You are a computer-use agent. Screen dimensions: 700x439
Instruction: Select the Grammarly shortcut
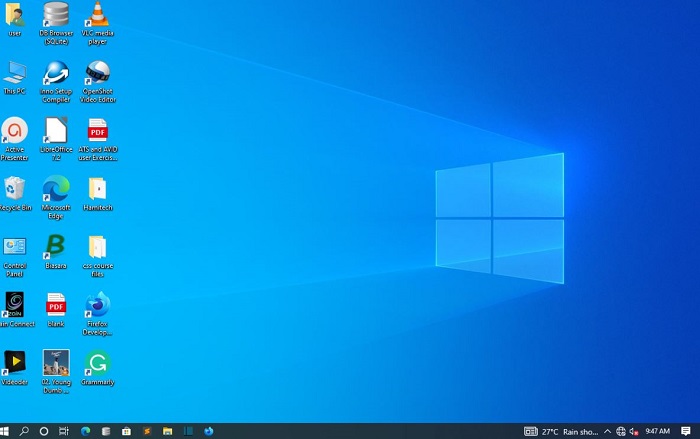click(97, 368)
